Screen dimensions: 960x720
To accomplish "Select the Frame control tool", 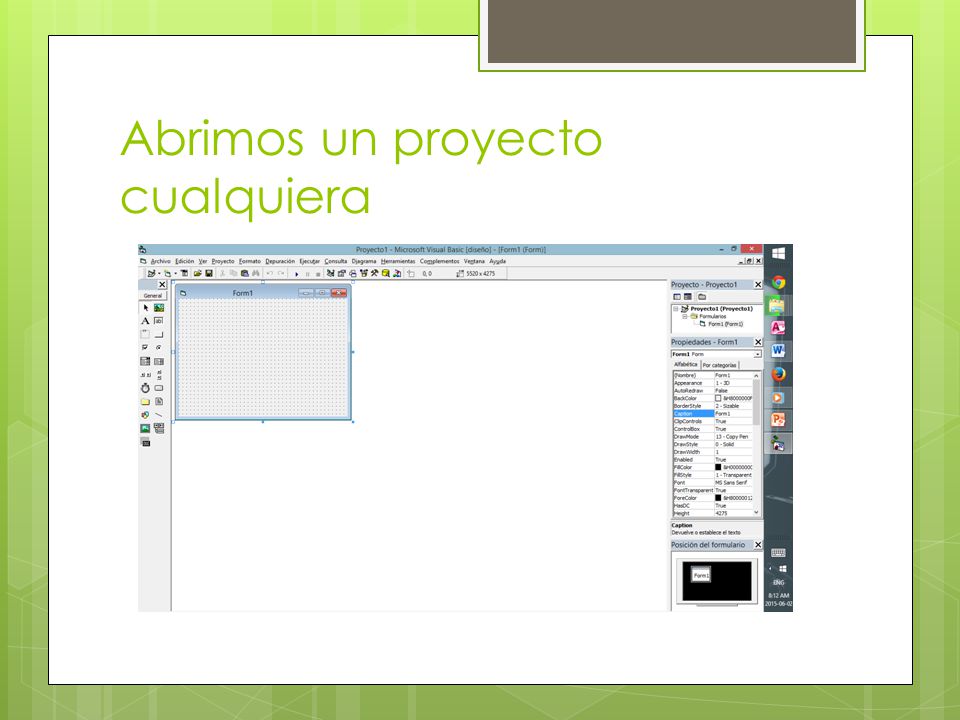I will (x=146, y=334).
